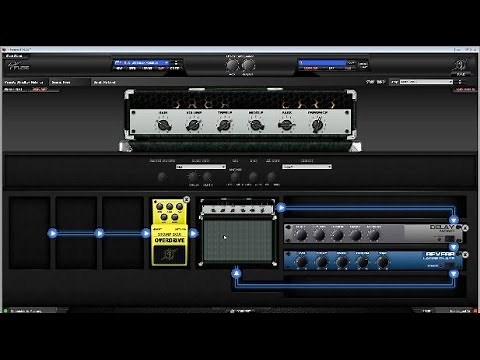
Task: Click the stepper arrows beside the amp model dropdown
Action: [x=460, y=82]
